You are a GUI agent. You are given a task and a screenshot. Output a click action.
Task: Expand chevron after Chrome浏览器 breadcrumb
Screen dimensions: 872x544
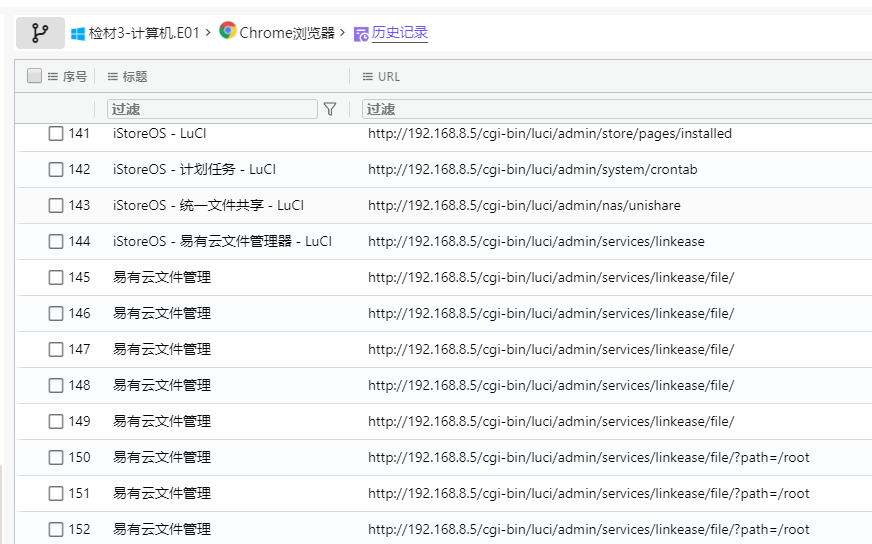coord(343,32)
